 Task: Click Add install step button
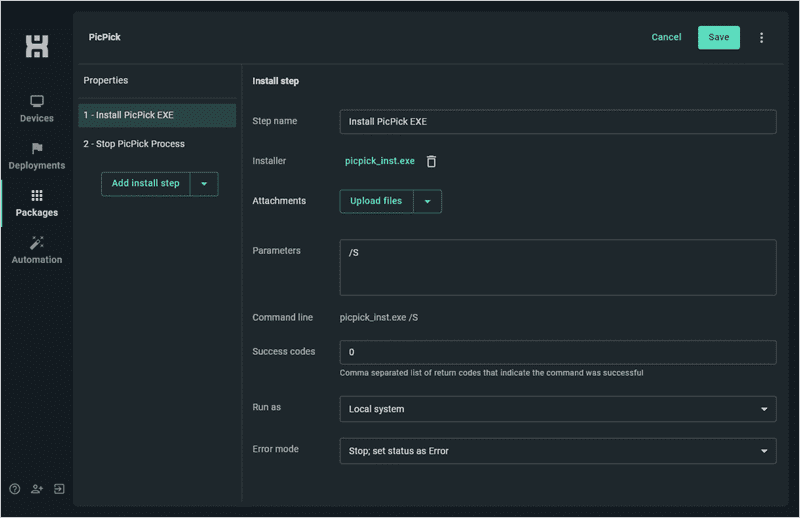[x=145, y=184]
